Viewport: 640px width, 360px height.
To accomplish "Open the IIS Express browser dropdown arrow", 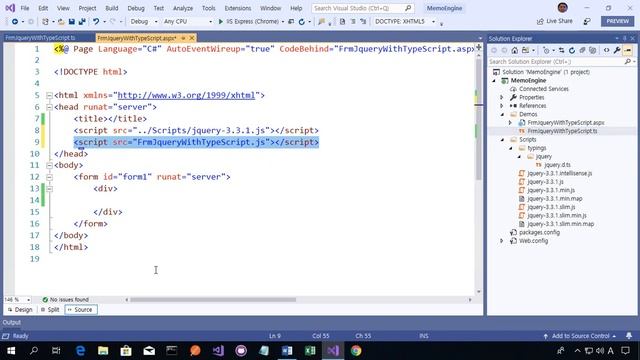I will [283, 22].
